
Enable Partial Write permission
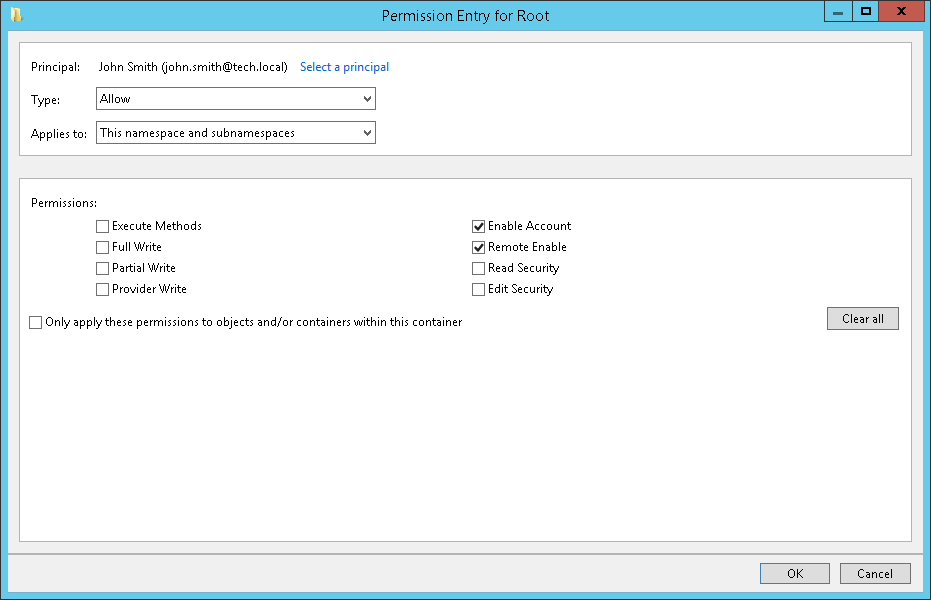tap(102, 268)
